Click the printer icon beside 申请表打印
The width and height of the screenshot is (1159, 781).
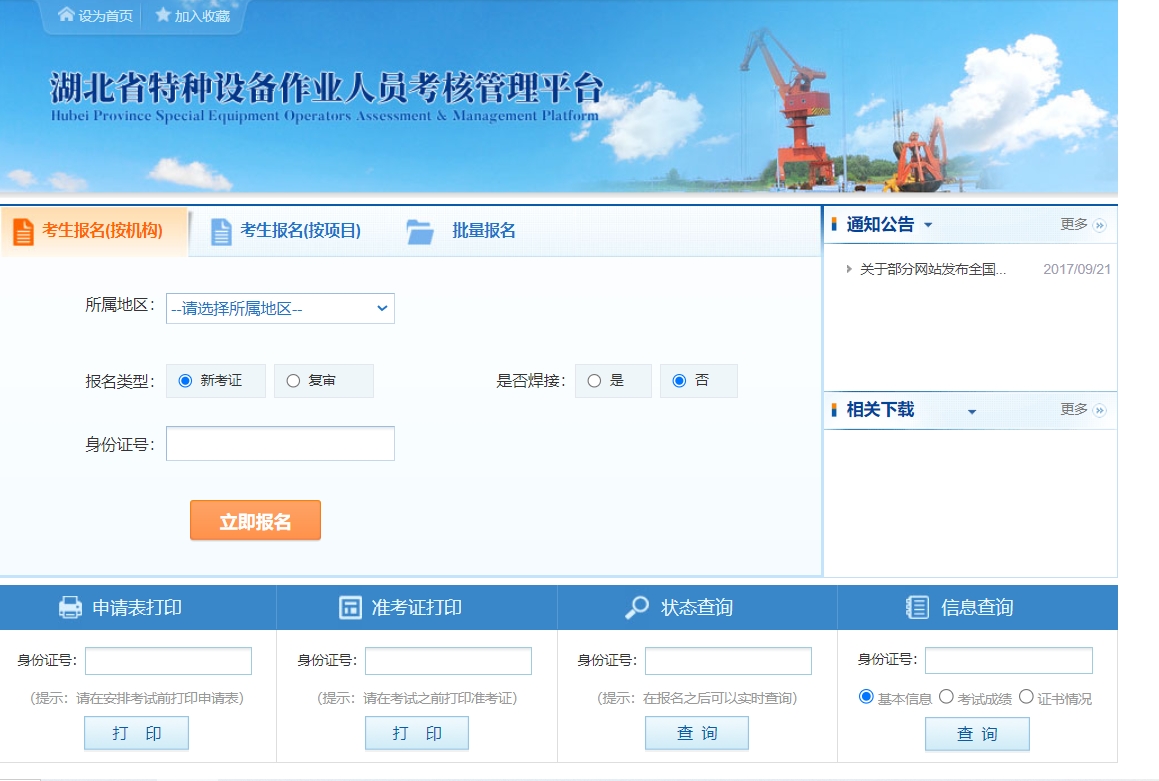point(70,607)
